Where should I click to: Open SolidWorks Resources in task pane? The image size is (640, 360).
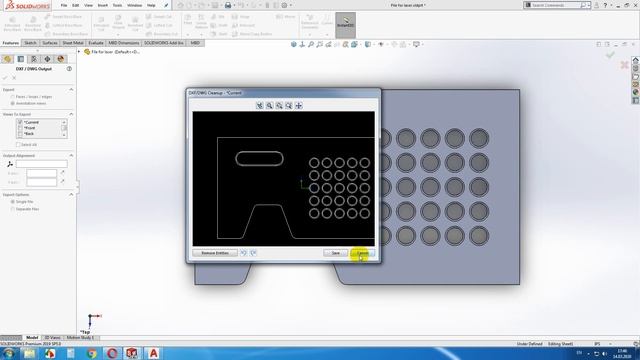636,60
